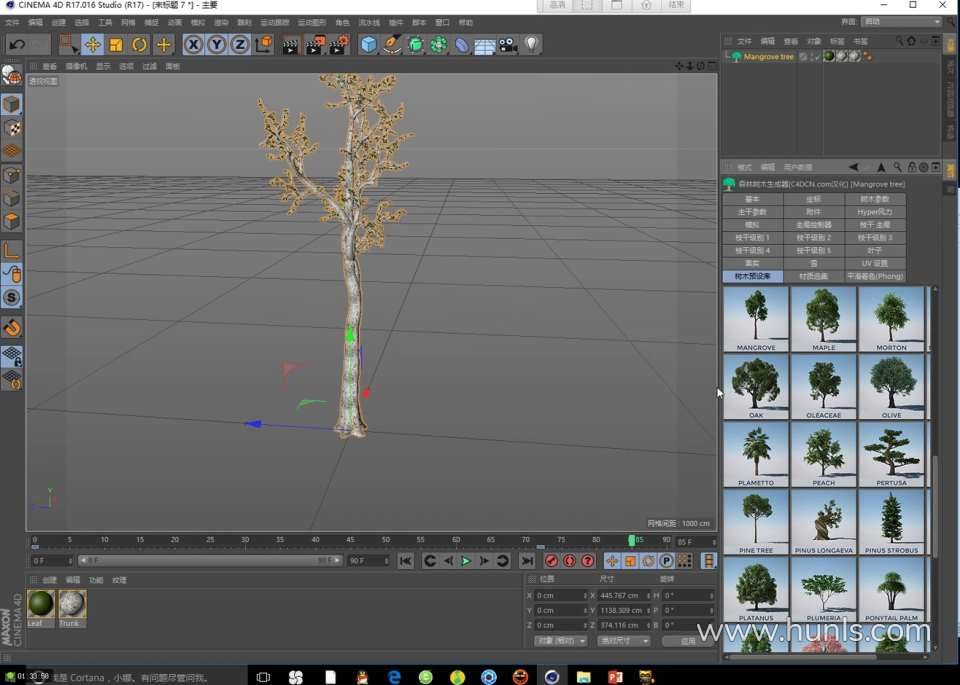Select Mangrove tree in Object Manager
The image size is (960, 685).
(x=768, y=56)
